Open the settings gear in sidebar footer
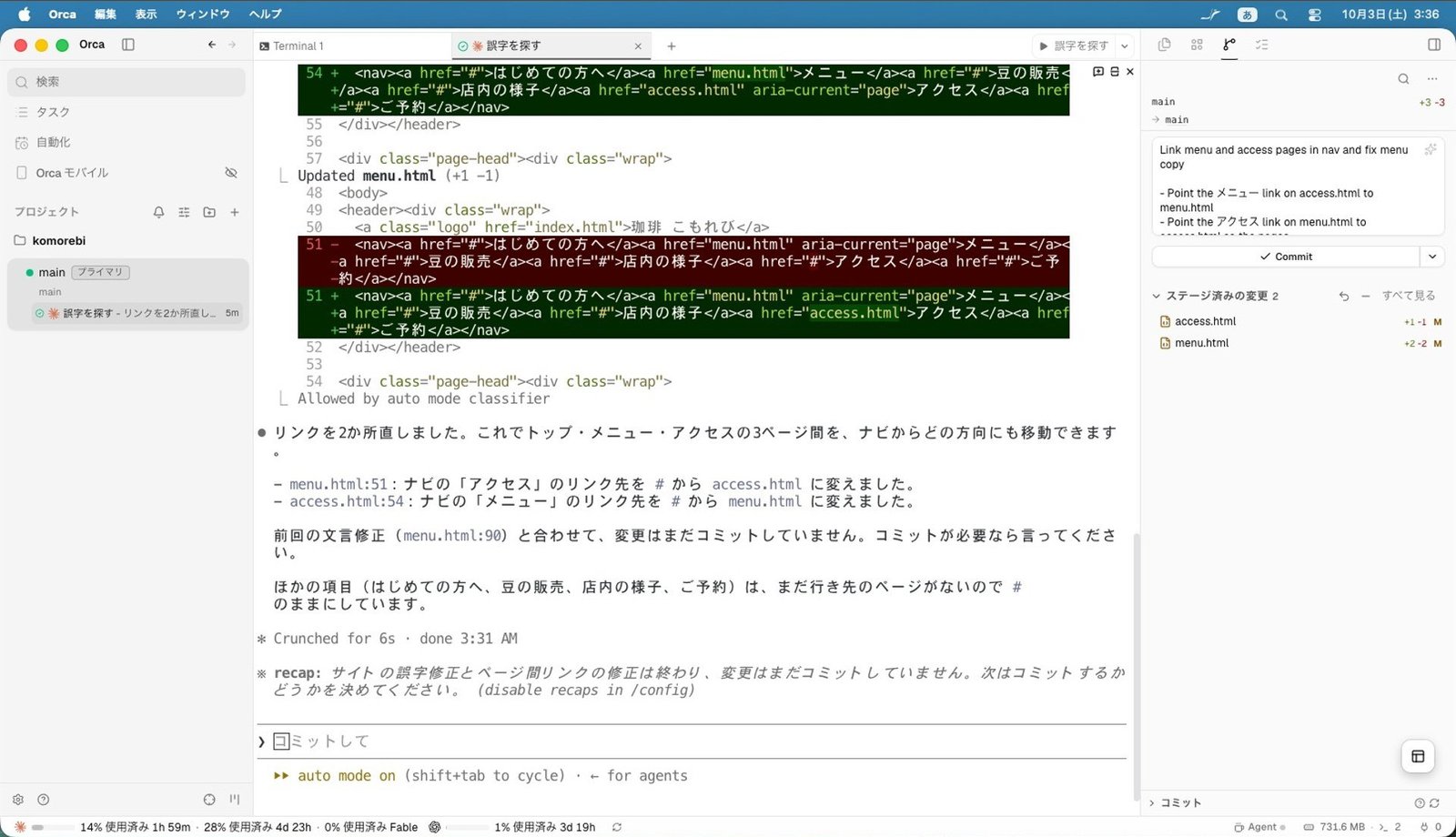The width and height of the screenshot is (1456, 837). pos(18,800)
